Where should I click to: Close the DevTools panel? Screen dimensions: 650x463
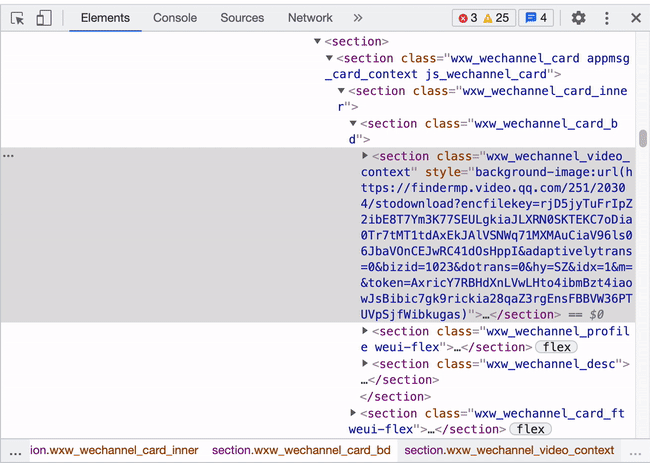point(636,18)
